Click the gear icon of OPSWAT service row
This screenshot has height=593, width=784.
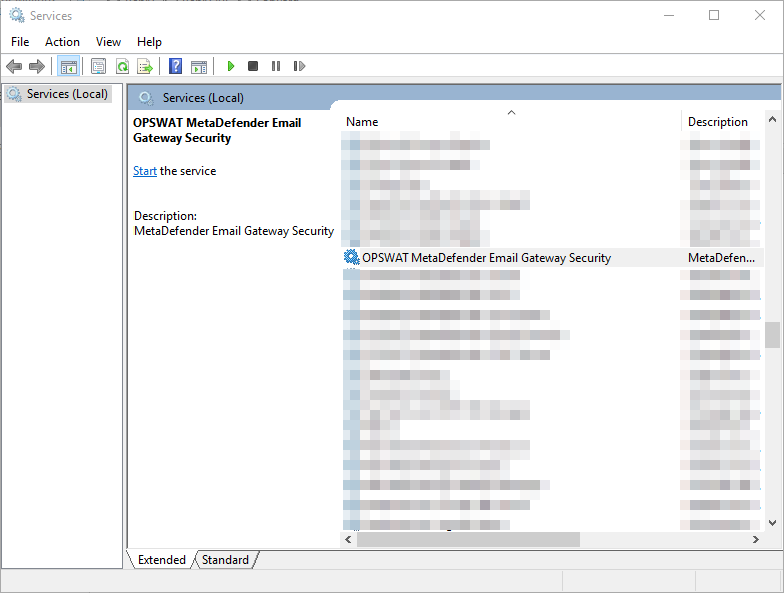pyautogui.click(x=352, y=257)
